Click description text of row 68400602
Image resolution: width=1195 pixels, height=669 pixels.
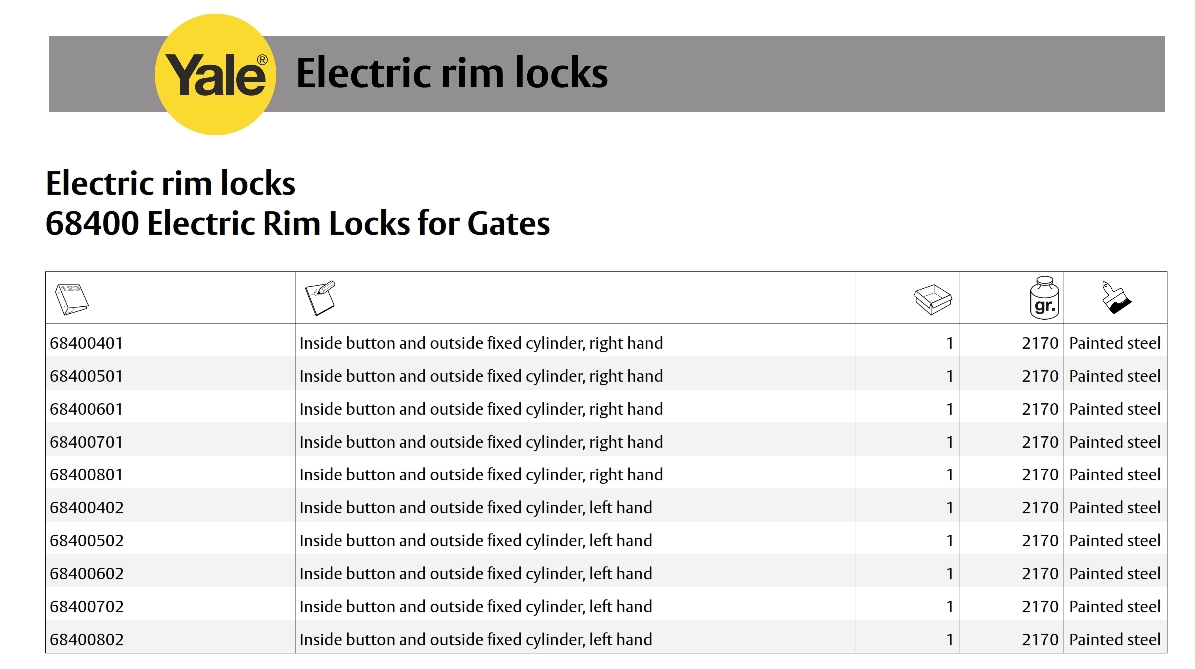[x=475, y=574]
